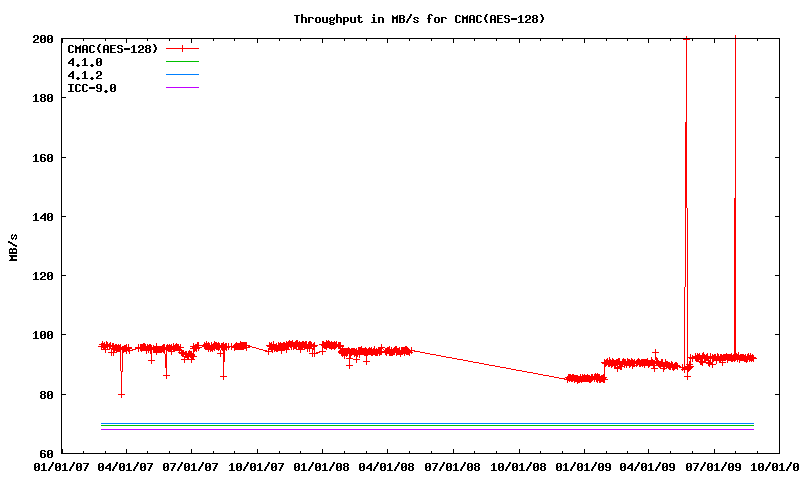800x480 pixels.
Task: Click the 200 y-axis tick label
Action: (43, 39)
